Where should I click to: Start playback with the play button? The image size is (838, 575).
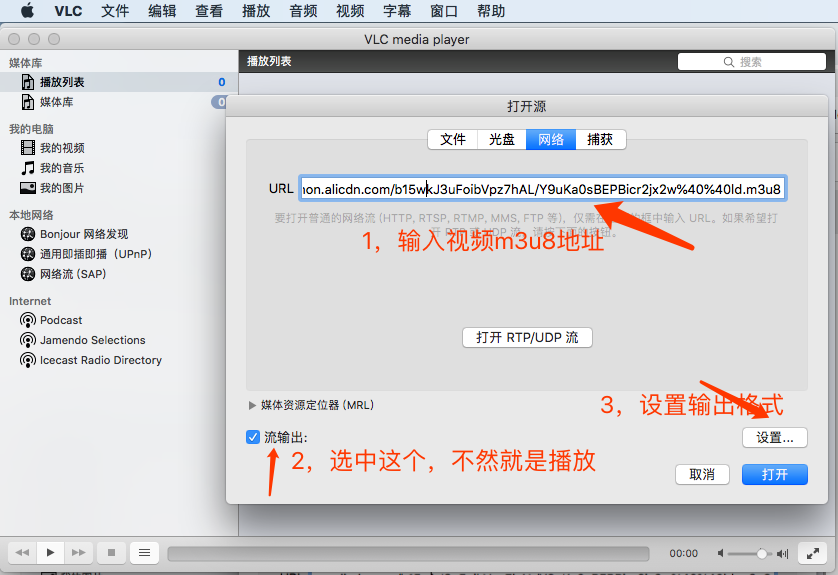tap(51, 553)
